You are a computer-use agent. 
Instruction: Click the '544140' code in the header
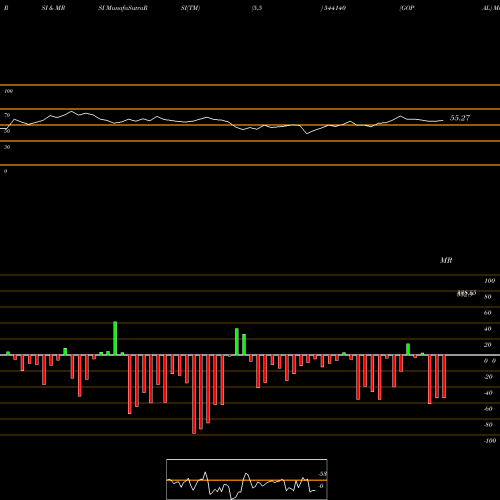pos(334,8)
